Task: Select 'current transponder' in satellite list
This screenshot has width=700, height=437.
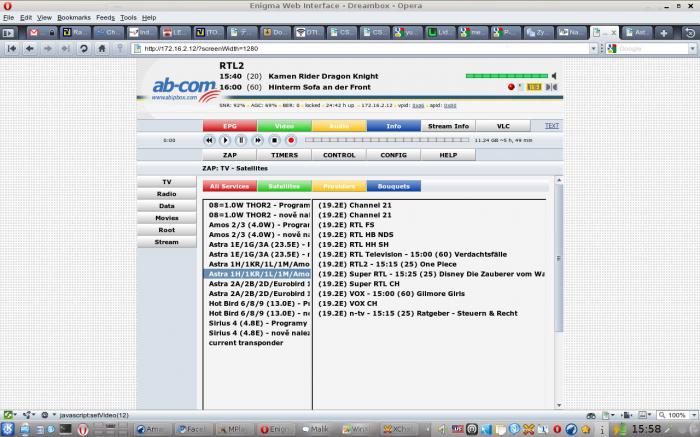Action: (246, 343)
